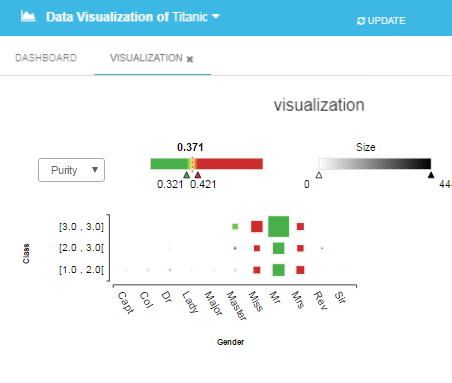The image size is (452, 383).
Task: Select the green Mr square in [2.0 , 3.0[ row
Action: pyautogui.click(x=278, y=248)
